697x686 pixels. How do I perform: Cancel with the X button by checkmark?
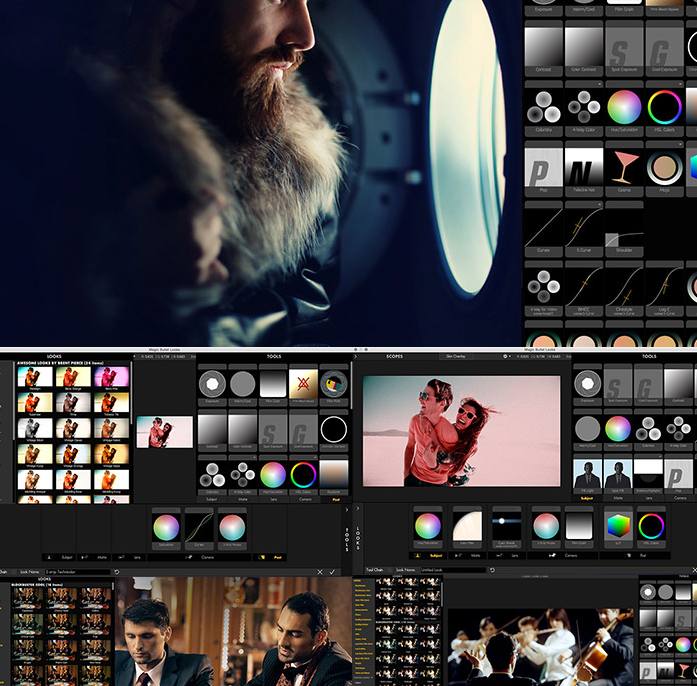click(x=319, y=571)
